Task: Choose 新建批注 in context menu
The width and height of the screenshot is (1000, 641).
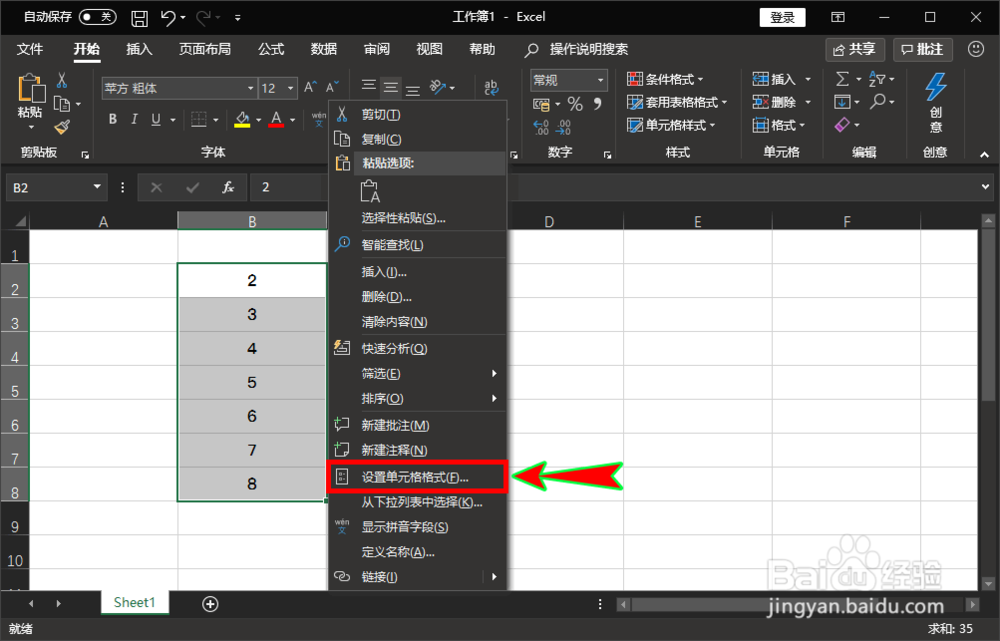Action: point(418,425)
